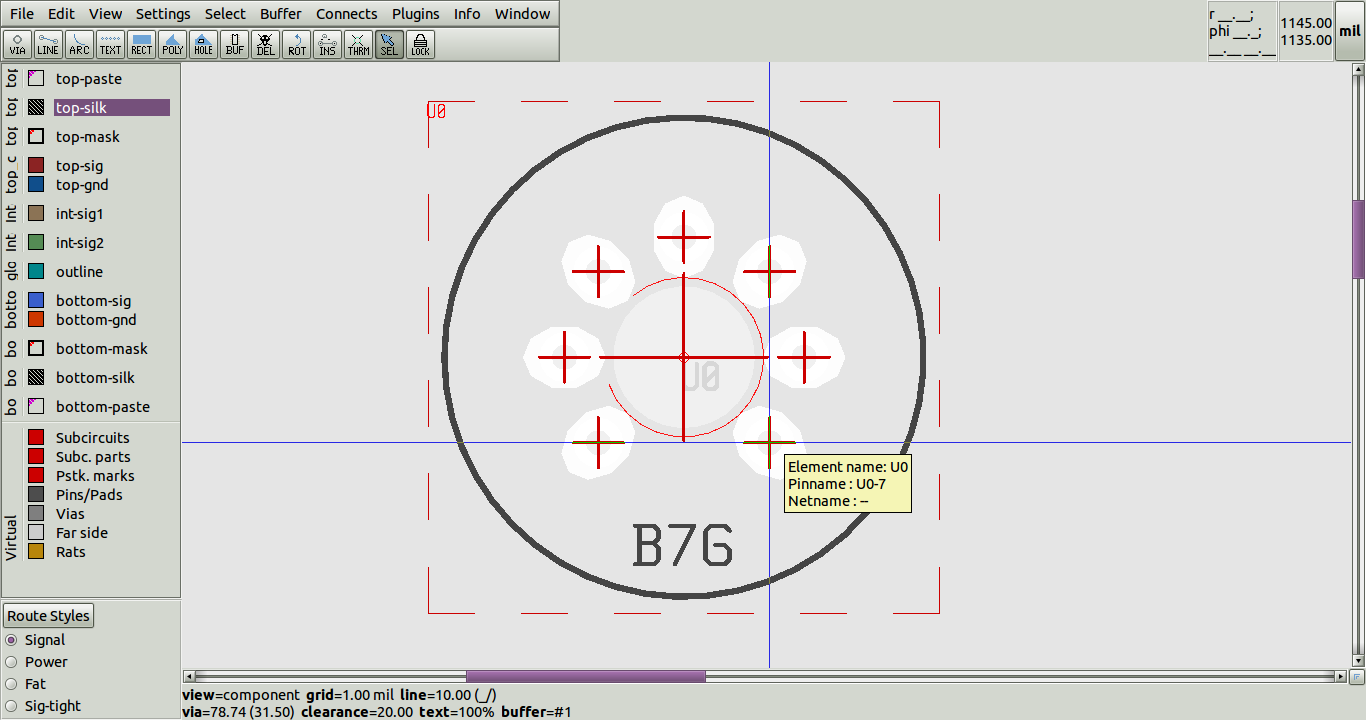The height and width of the screenshot is (720, 1366).
Task: Collapse the Virtual layer group
Action: pyautogui.click(x=11, y=538)
